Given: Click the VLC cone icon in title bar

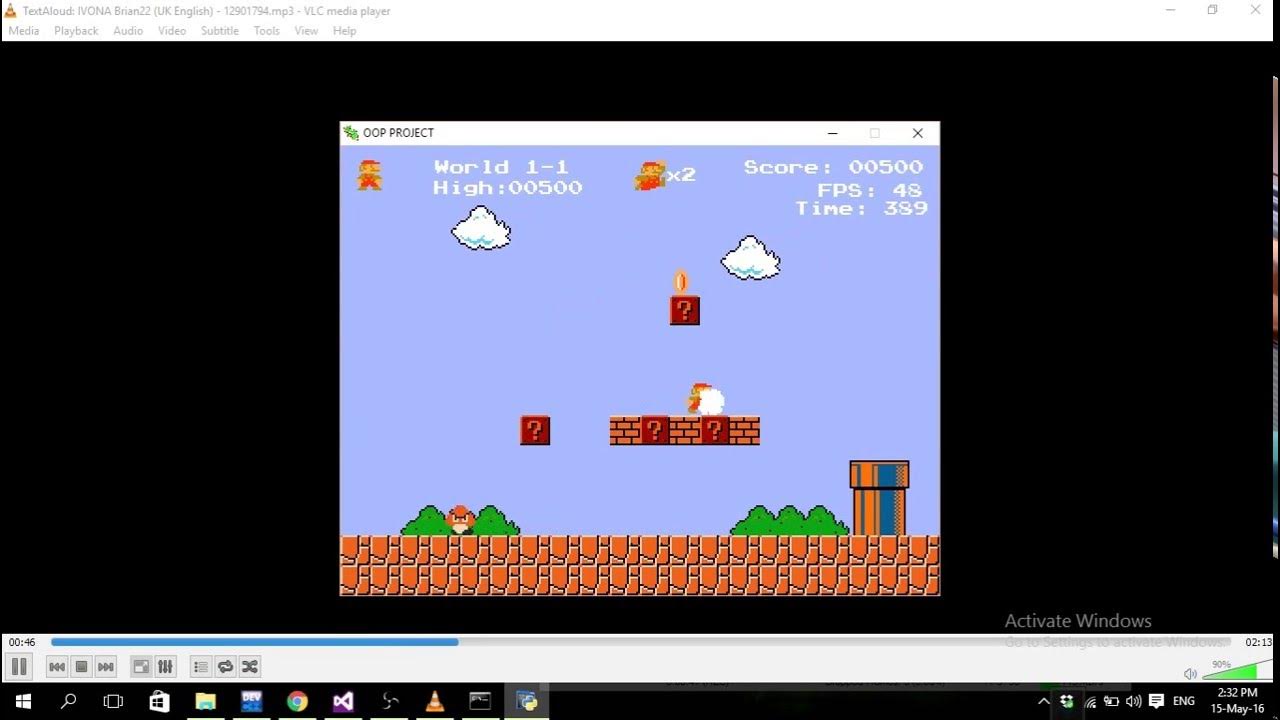Looking at the screenshot, I should coord(11,11).
